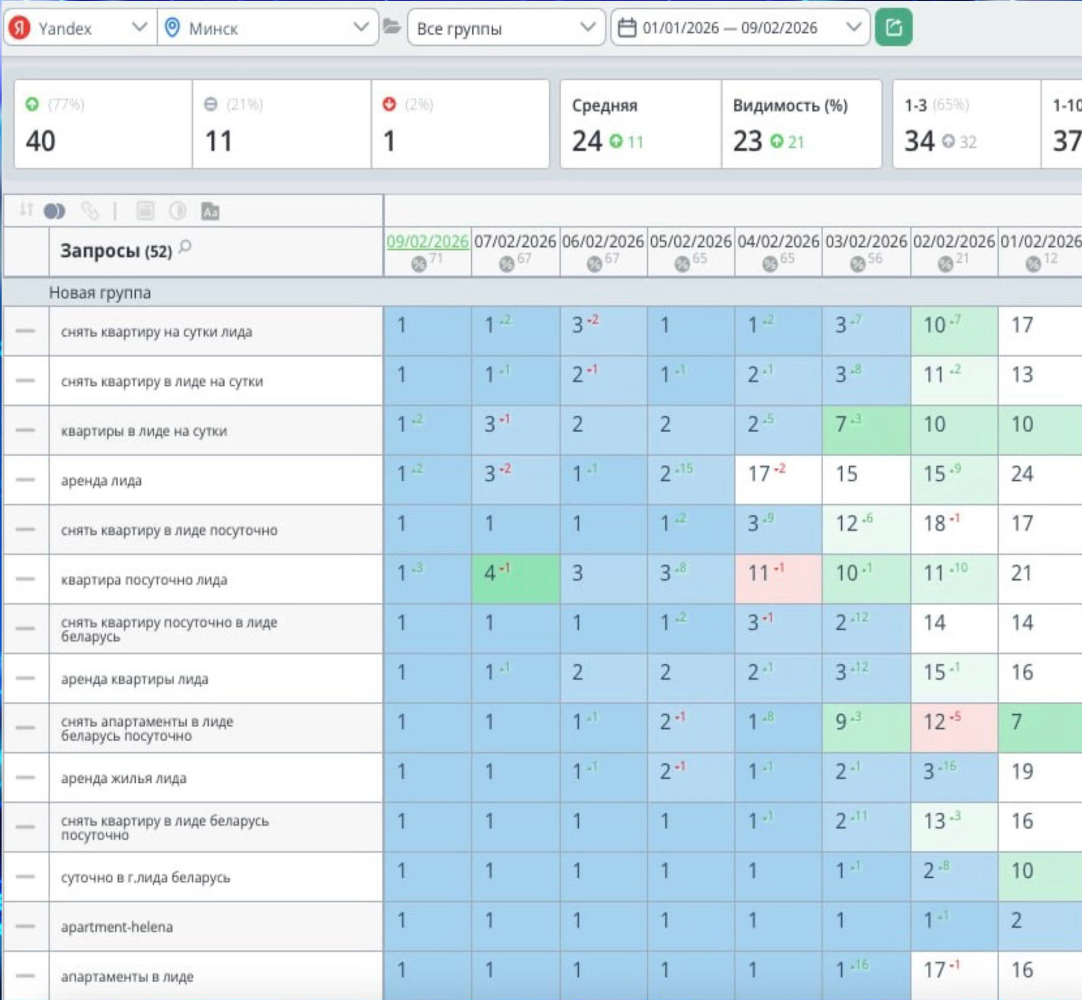Click the table view icon in toolbar
1082x1000 pixels.
coord(145,210)
